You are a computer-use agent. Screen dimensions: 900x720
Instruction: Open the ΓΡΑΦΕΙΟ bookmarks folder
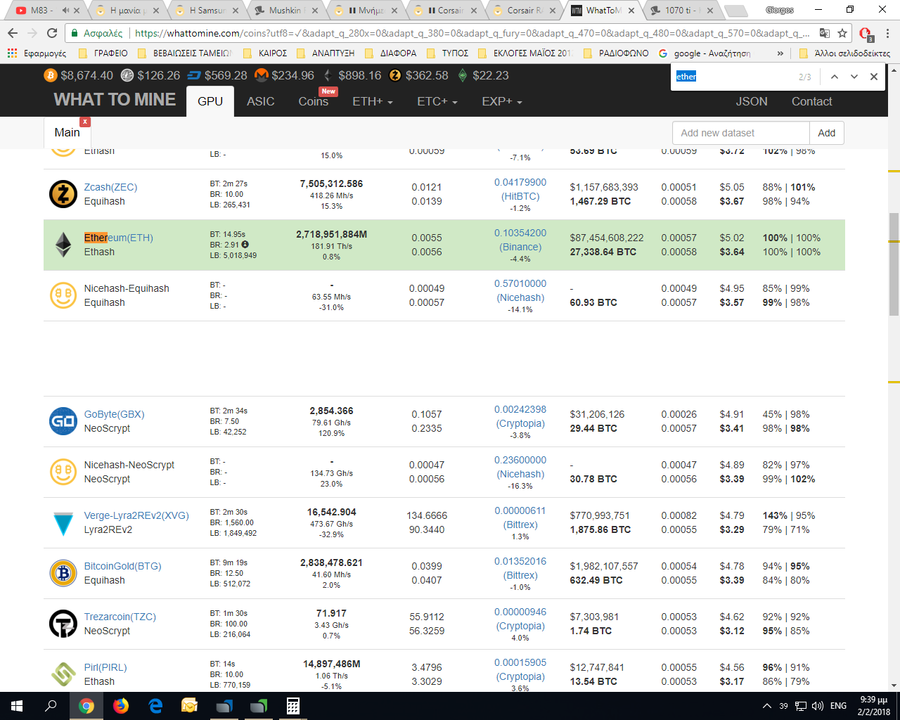(103, 53)
